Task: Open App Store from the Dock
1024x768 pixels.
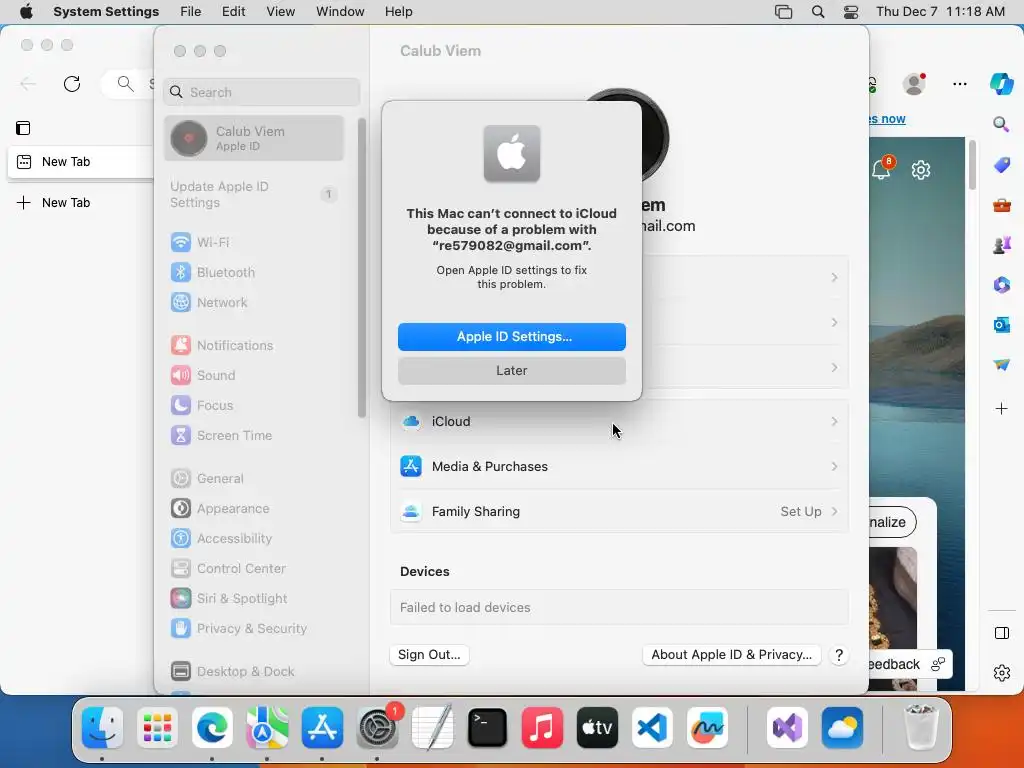Action: tap(322, 728)
